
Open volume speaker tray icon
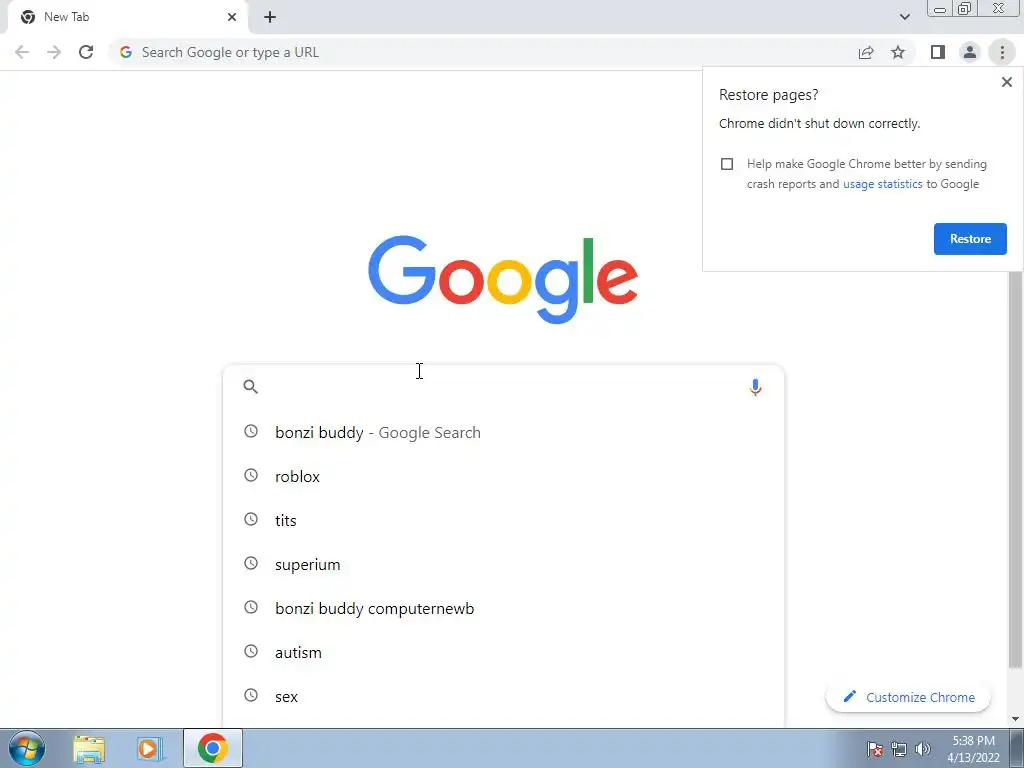point(923,749)
